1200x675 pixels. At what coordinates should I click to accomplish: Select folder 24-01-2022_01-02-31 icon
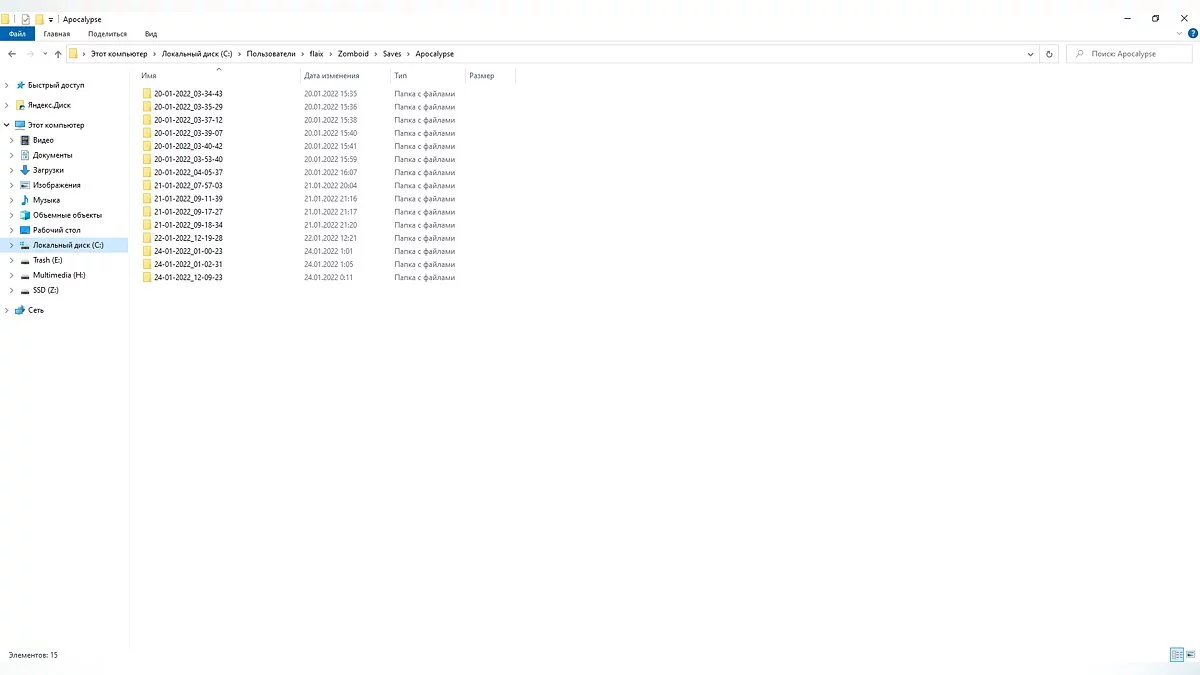click(x=146, y=264)
